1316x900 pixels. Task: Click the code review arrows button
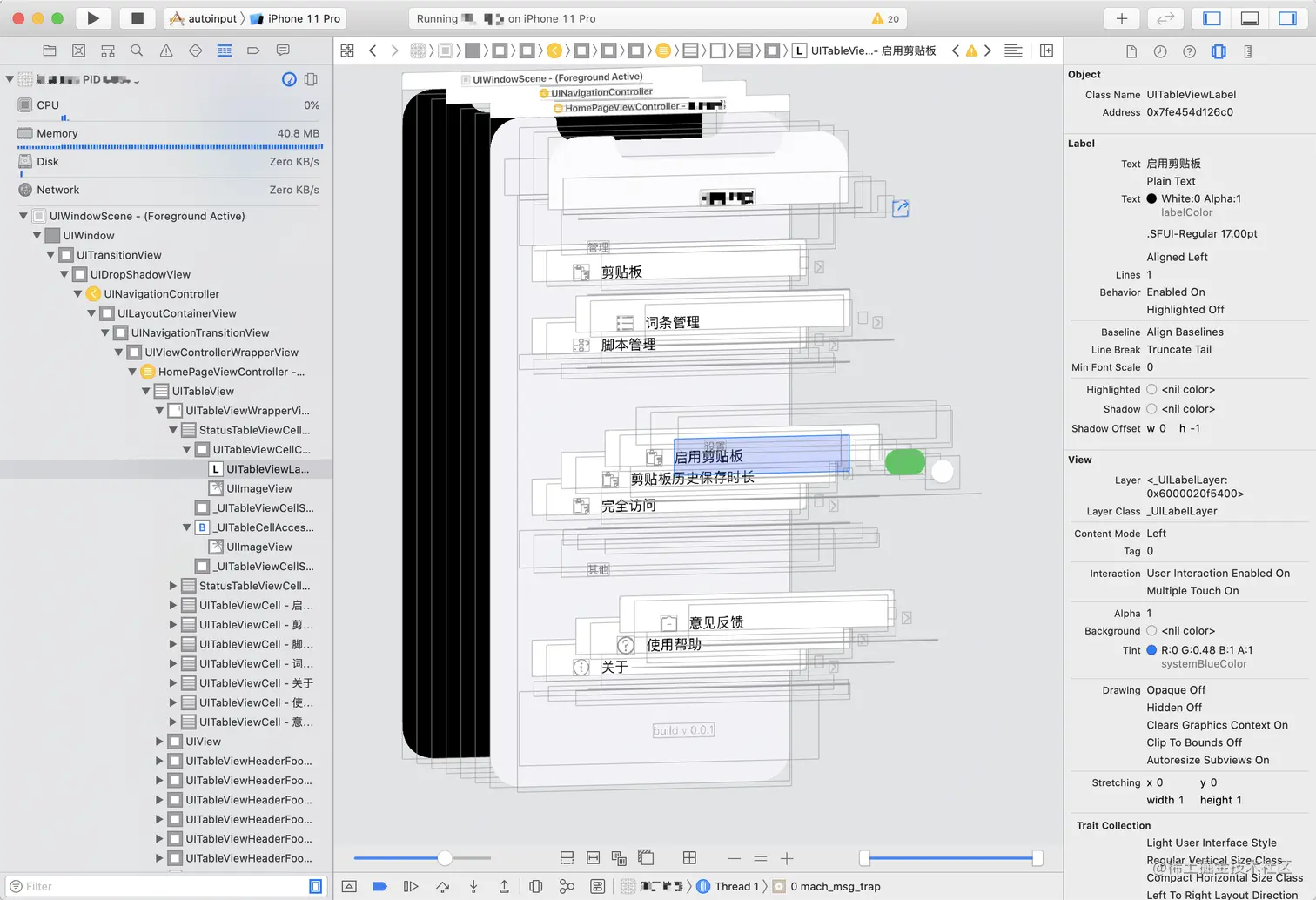pyautogui.click(x=1165, y=18)
